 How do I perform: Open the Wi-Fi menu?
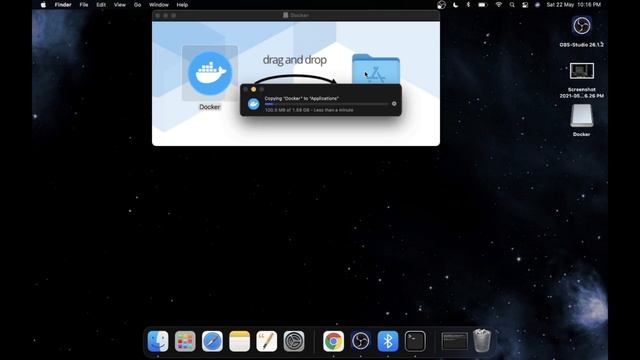click(x=498, y=5)
